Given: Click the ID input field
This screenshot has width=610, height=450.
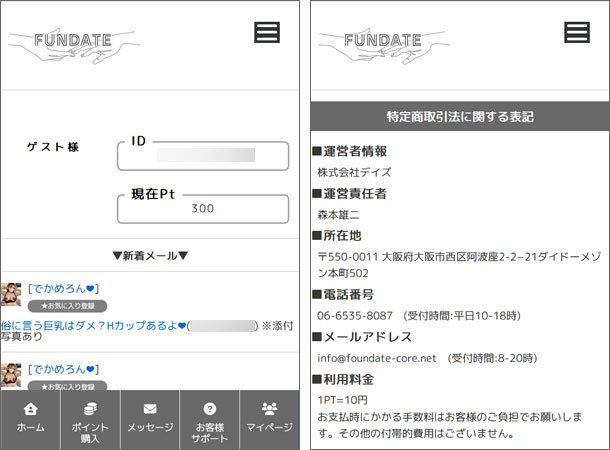Looking at the screenshot, I should click(x=203, y=156).
